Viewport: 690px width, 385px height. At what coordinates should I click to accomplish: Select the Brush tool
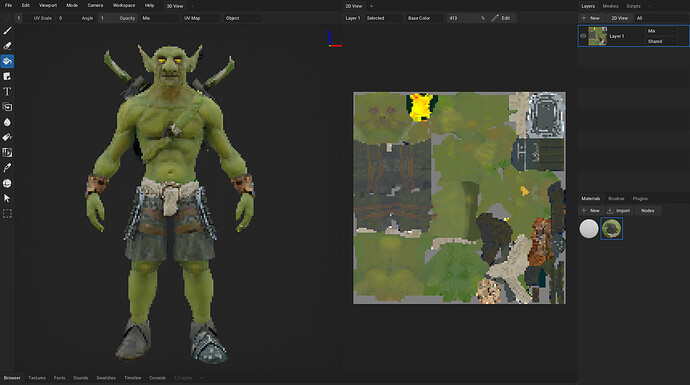(x=7, y=31)
